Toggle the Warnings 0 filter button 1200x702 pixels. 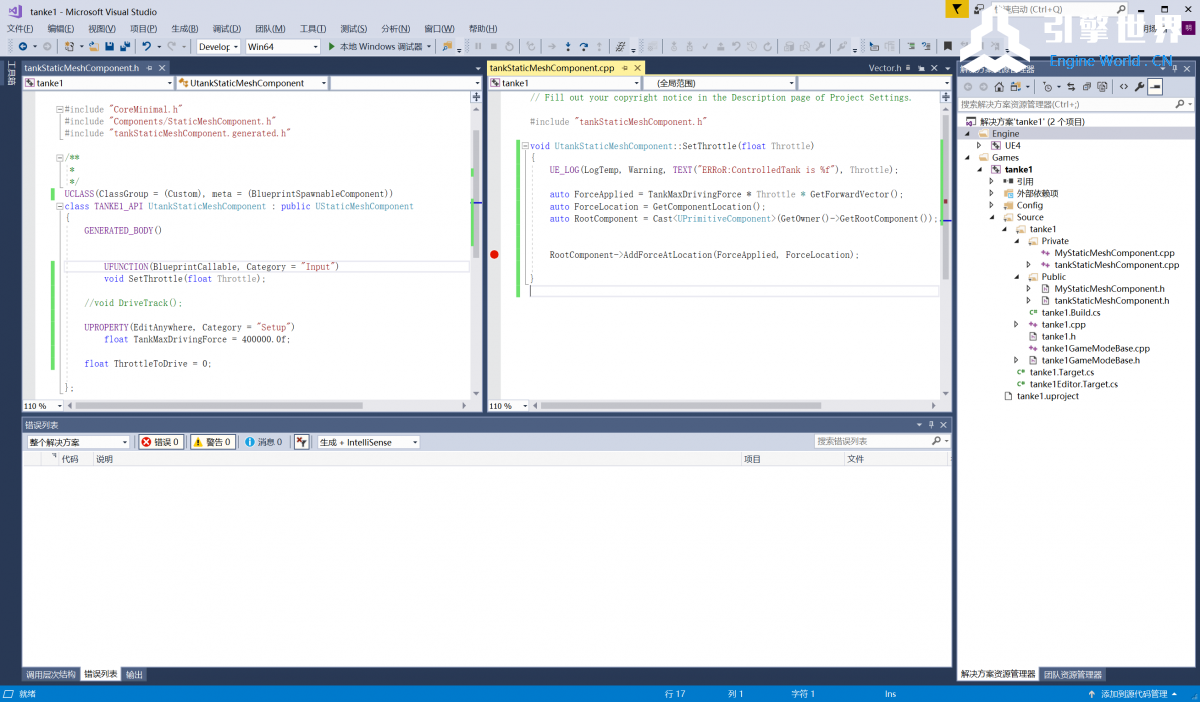213,442
